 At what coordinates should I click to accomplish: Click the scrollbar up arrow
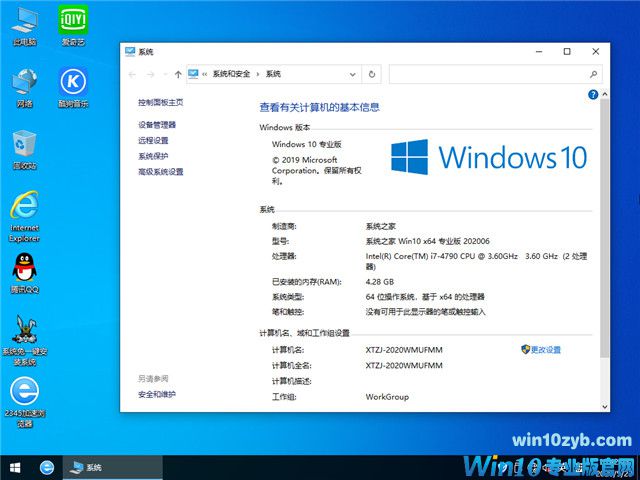(604, 94)
